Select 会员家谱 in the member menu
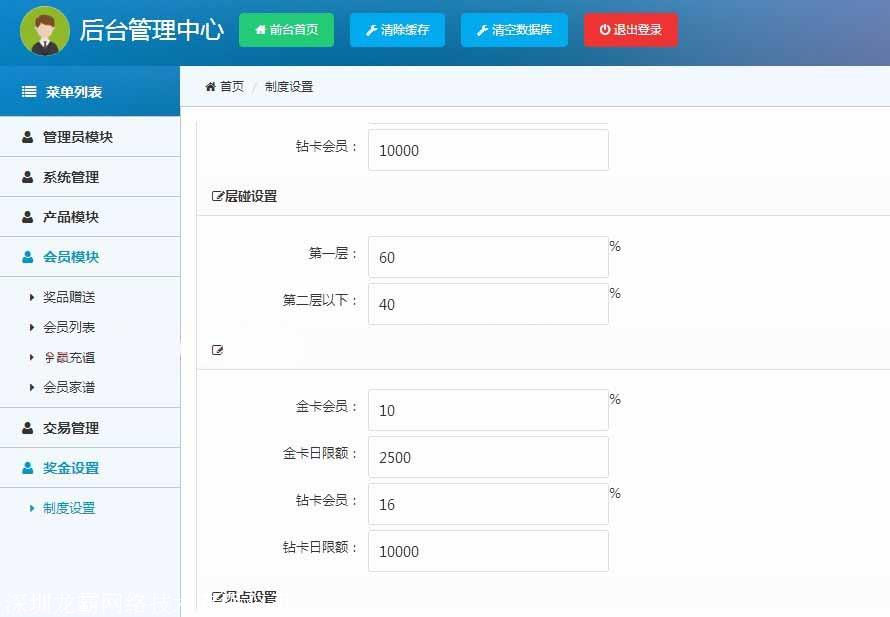 69,387
